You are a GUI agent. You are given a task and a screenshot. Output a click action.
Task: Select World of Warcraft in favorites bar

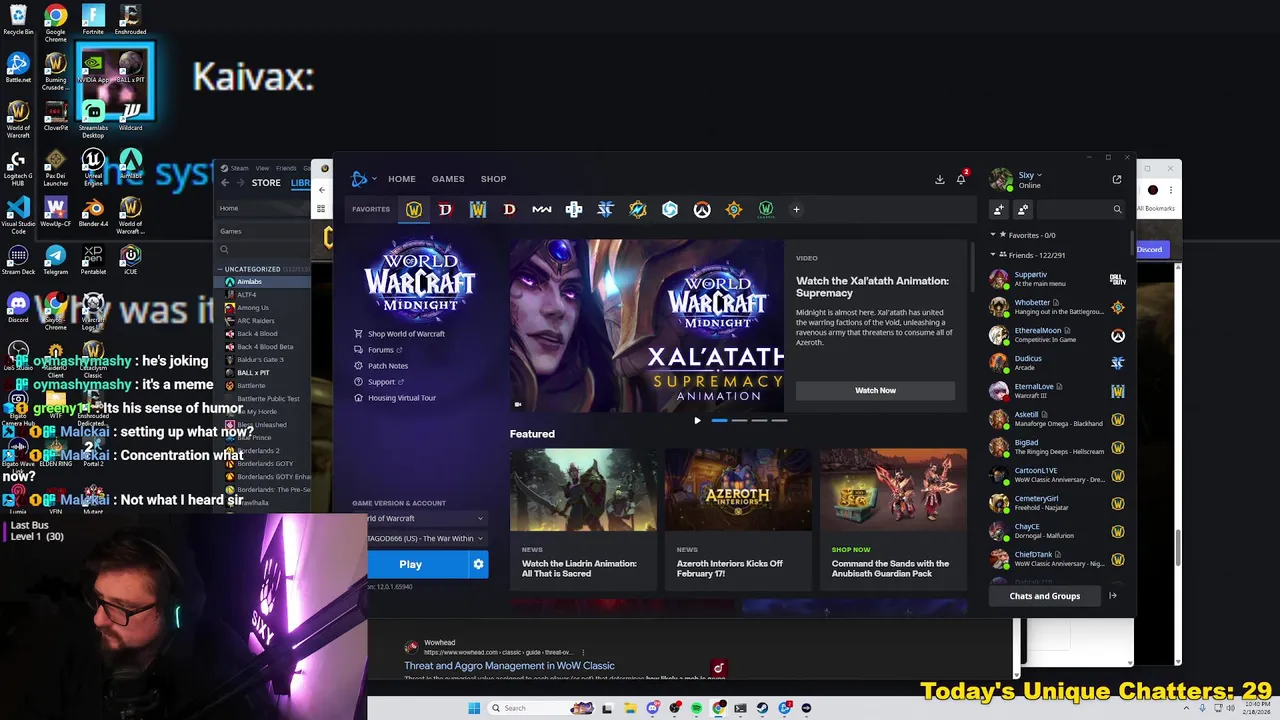414,209
